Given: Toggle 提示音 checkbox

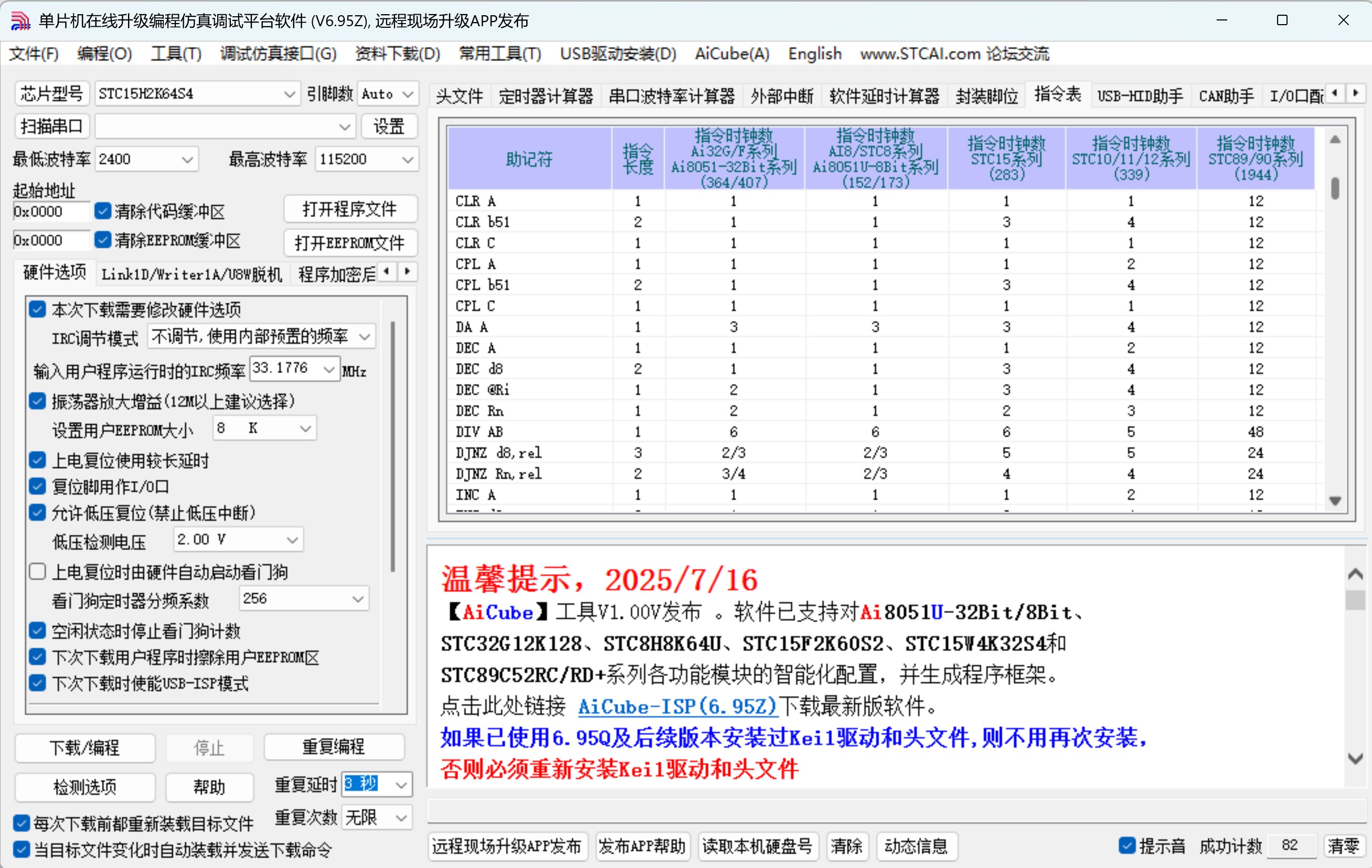Looking at the screenshot, I should coord(1127,846).
